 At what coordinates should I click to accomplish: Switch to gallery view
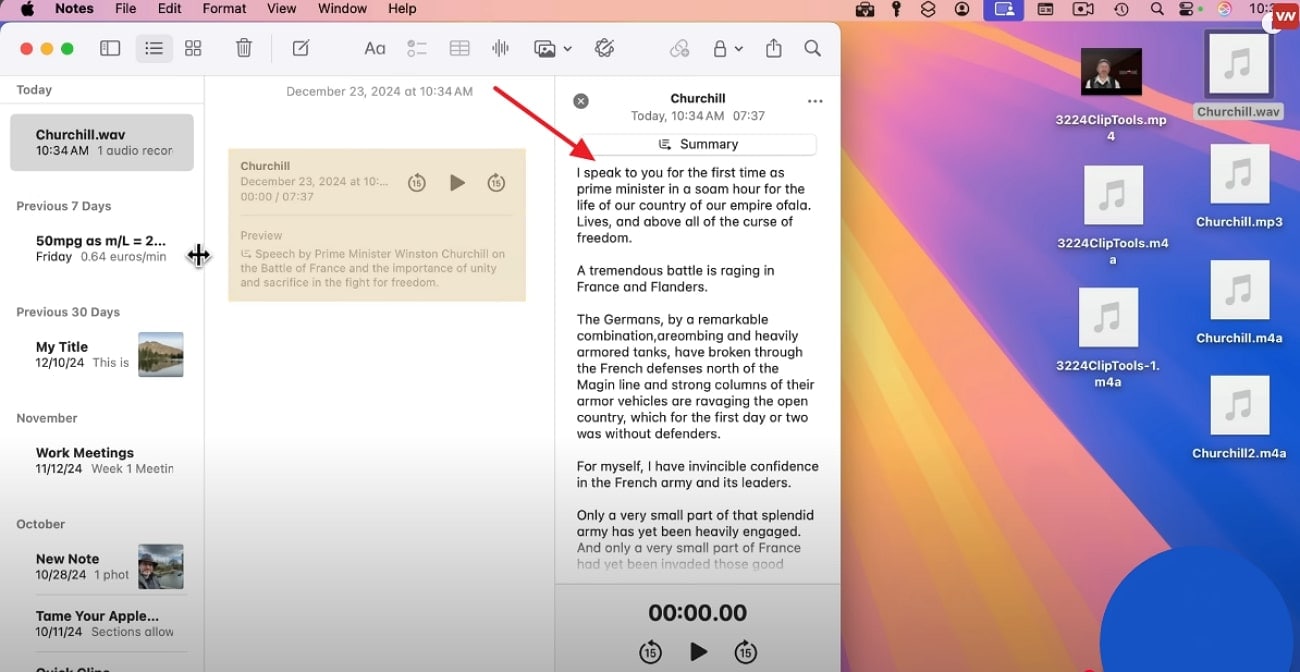193,48
